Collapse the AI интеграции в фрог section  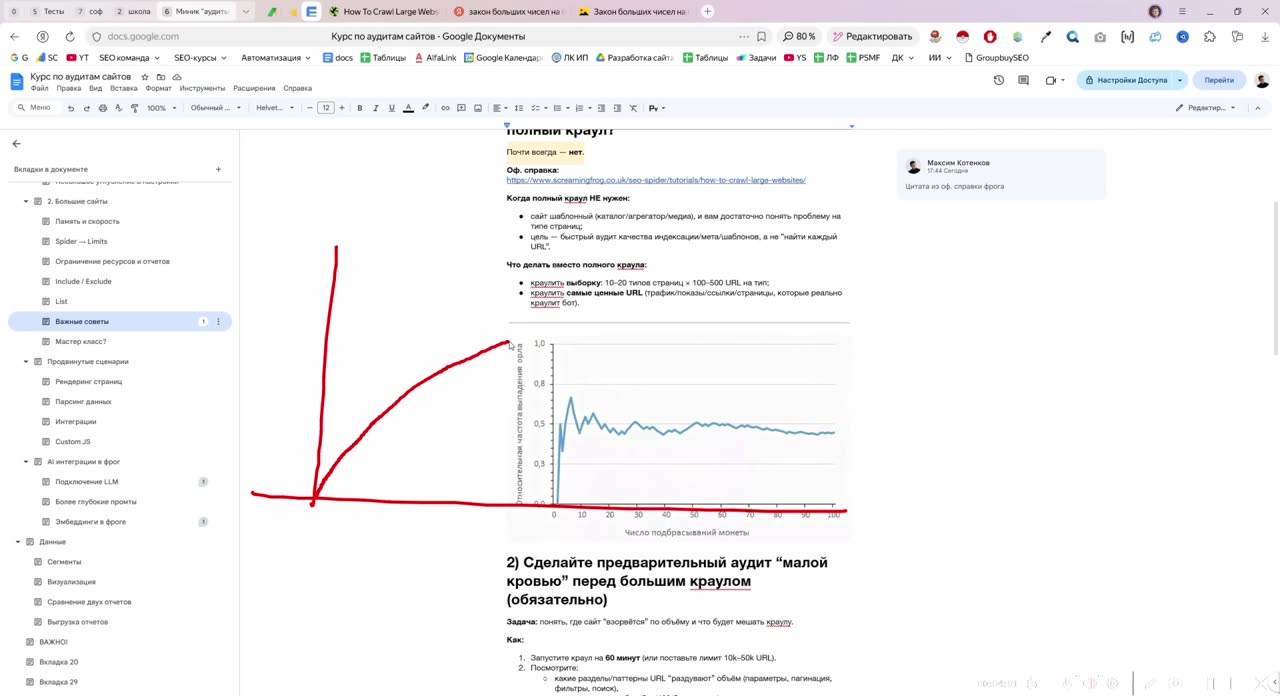(x=26, y=461)
